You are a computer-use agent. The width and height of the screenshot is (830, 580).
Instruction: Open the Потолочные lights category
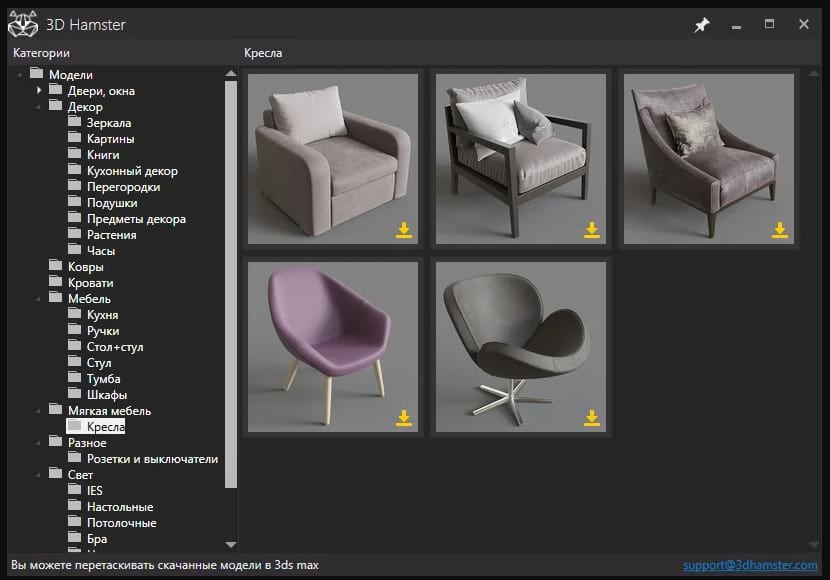(x=121, y=523)
